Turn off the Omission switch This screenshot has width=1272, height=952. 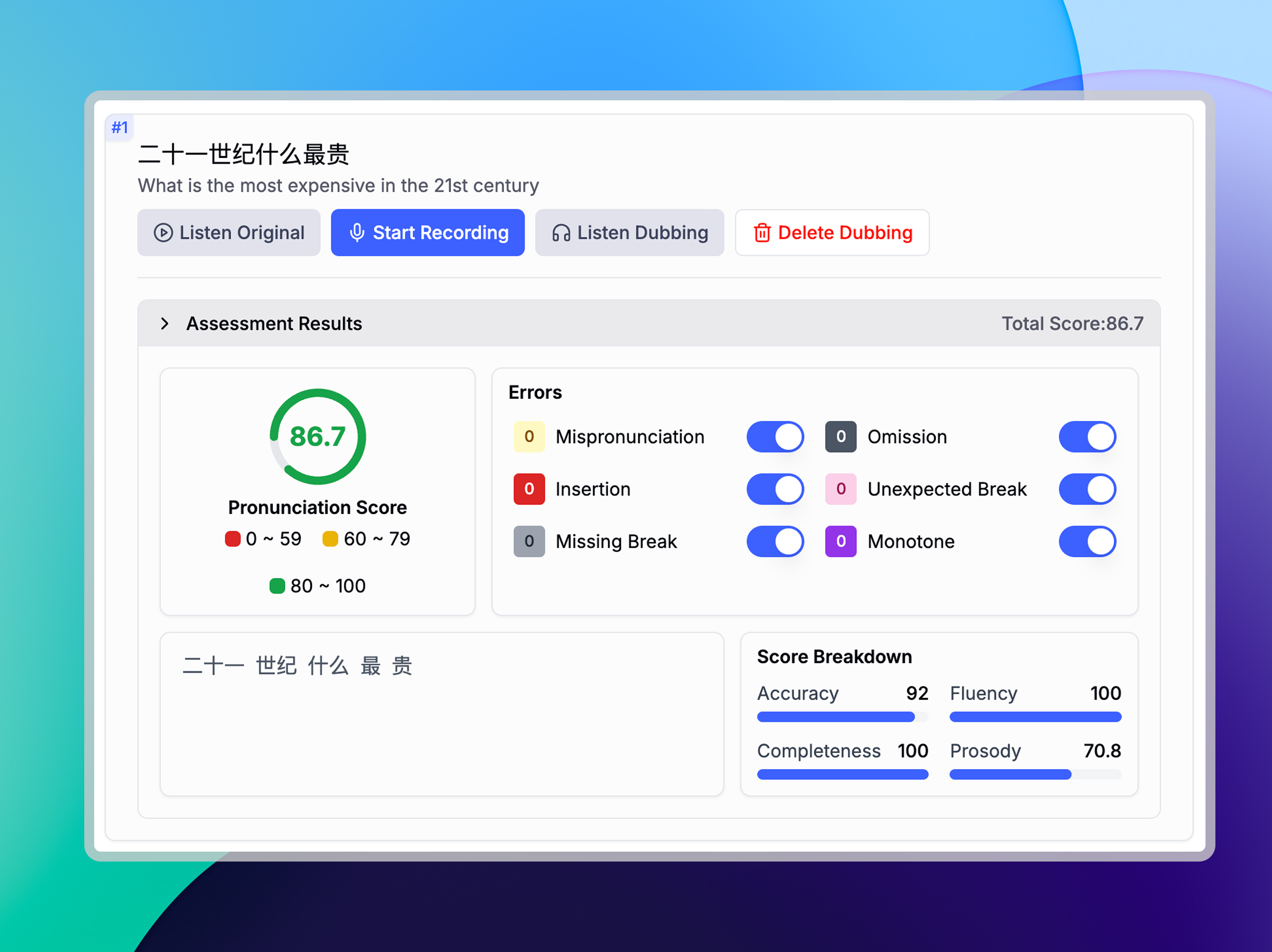point(1087,436)
